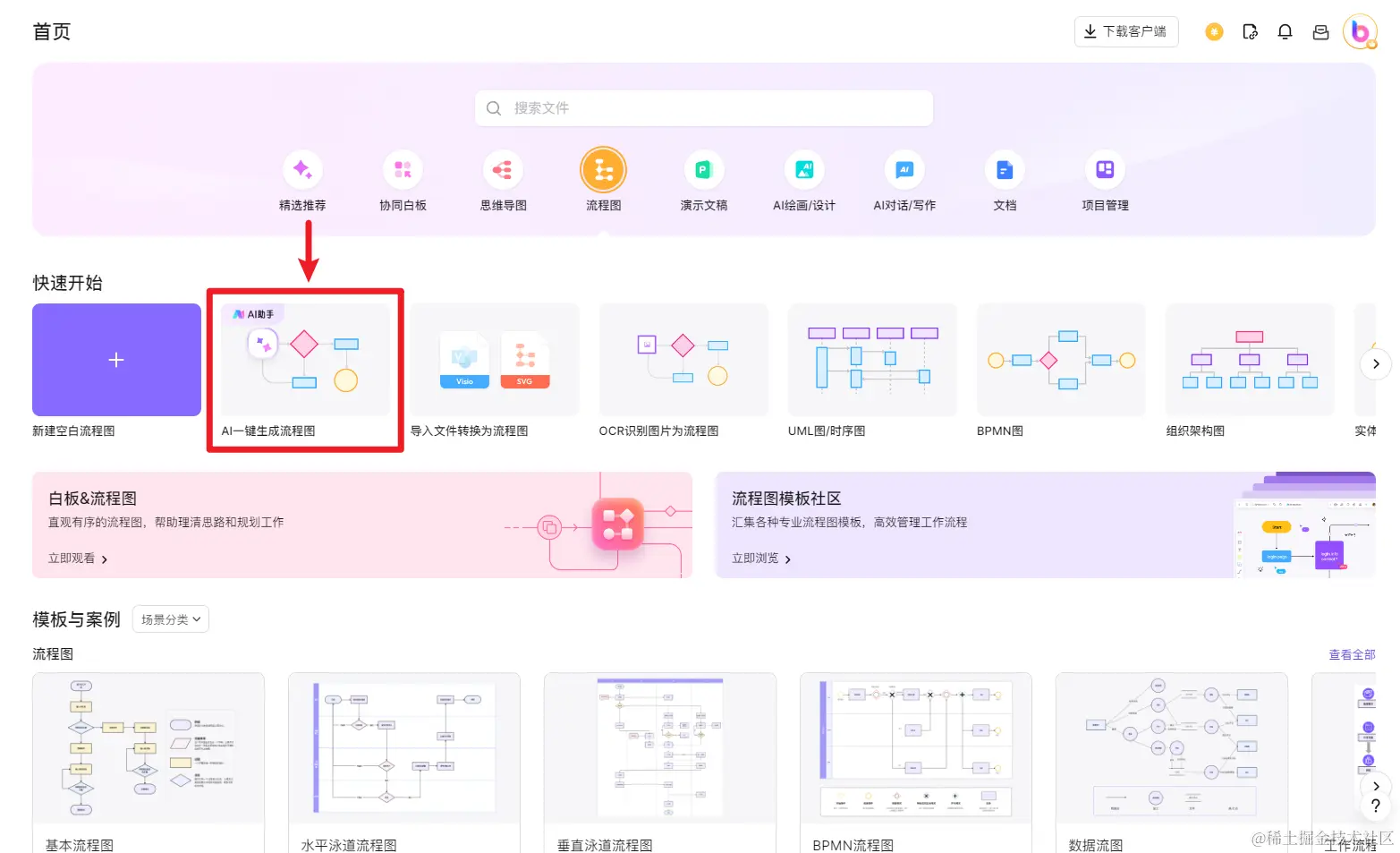Open the 场景分类 dropdown
The height and width of the screenshot is (853, 1400).
click(171, 619)
